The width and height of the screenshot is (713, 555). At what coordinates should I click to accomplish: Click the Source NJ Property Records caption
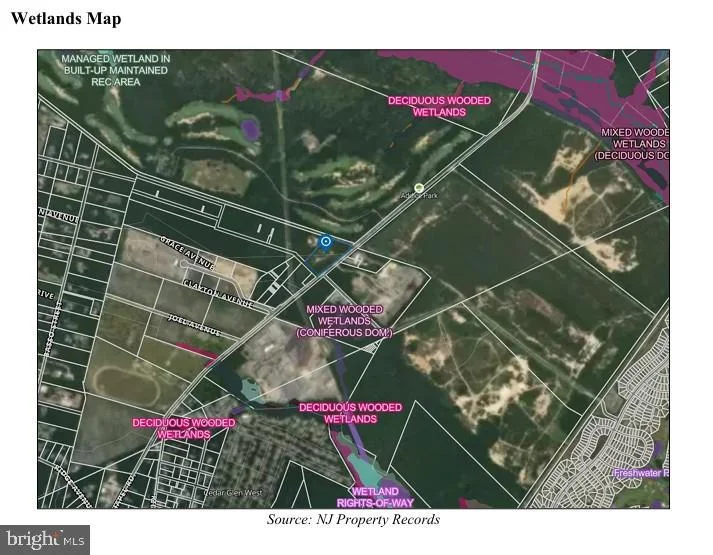tap(353, 519)
